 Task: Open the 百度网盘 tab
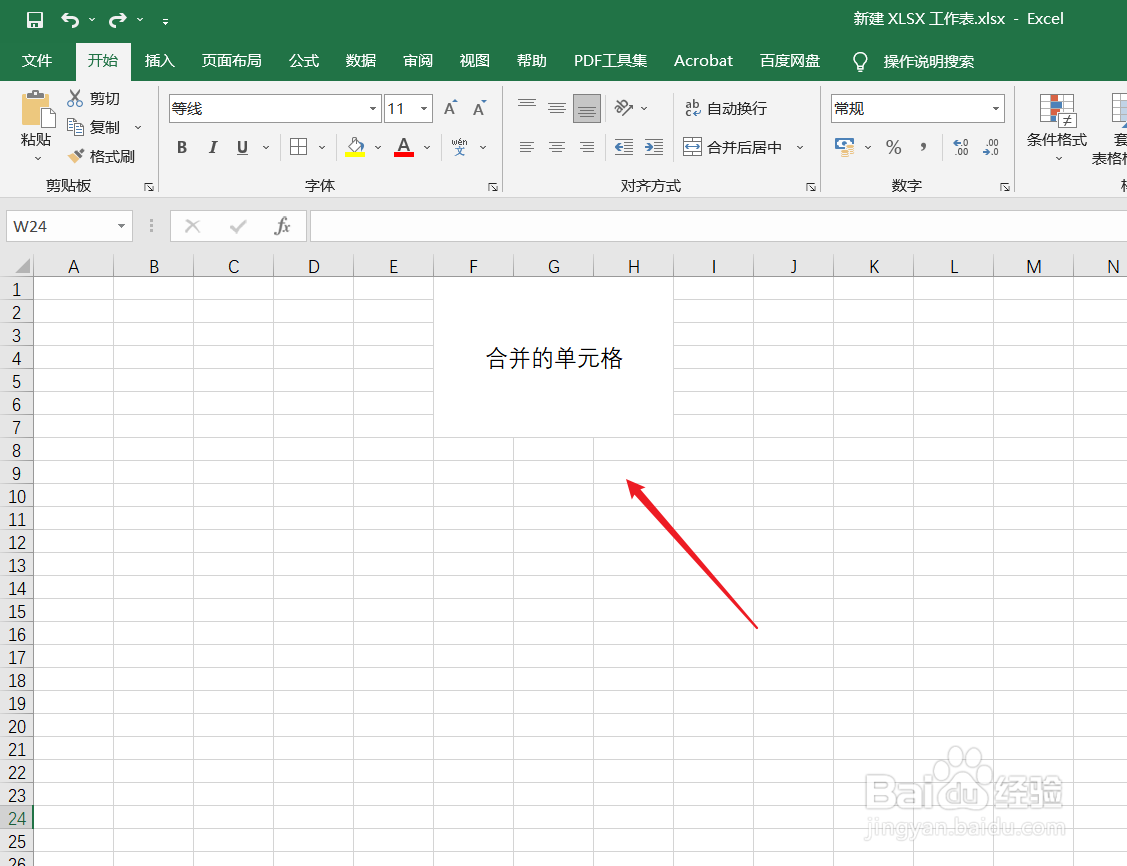[790, 61]
